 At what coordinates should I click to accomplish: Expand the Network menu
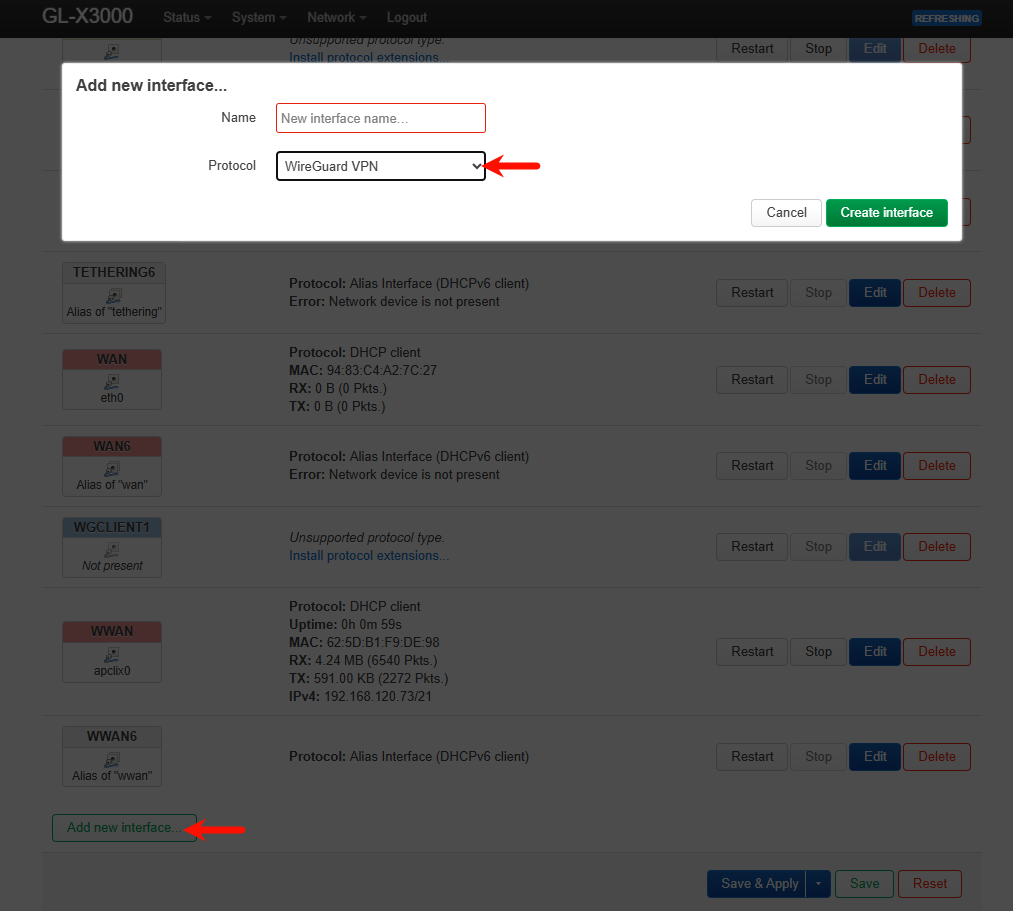click(336, 18)
